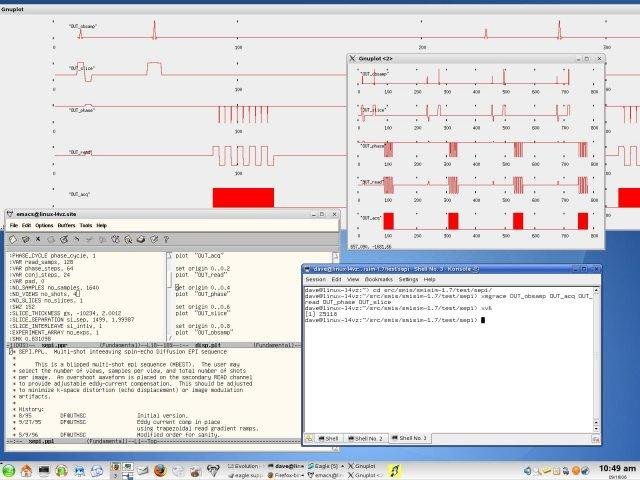
Task: Click the top Gnuplot taskbar entry
Action: pos(362,466)
